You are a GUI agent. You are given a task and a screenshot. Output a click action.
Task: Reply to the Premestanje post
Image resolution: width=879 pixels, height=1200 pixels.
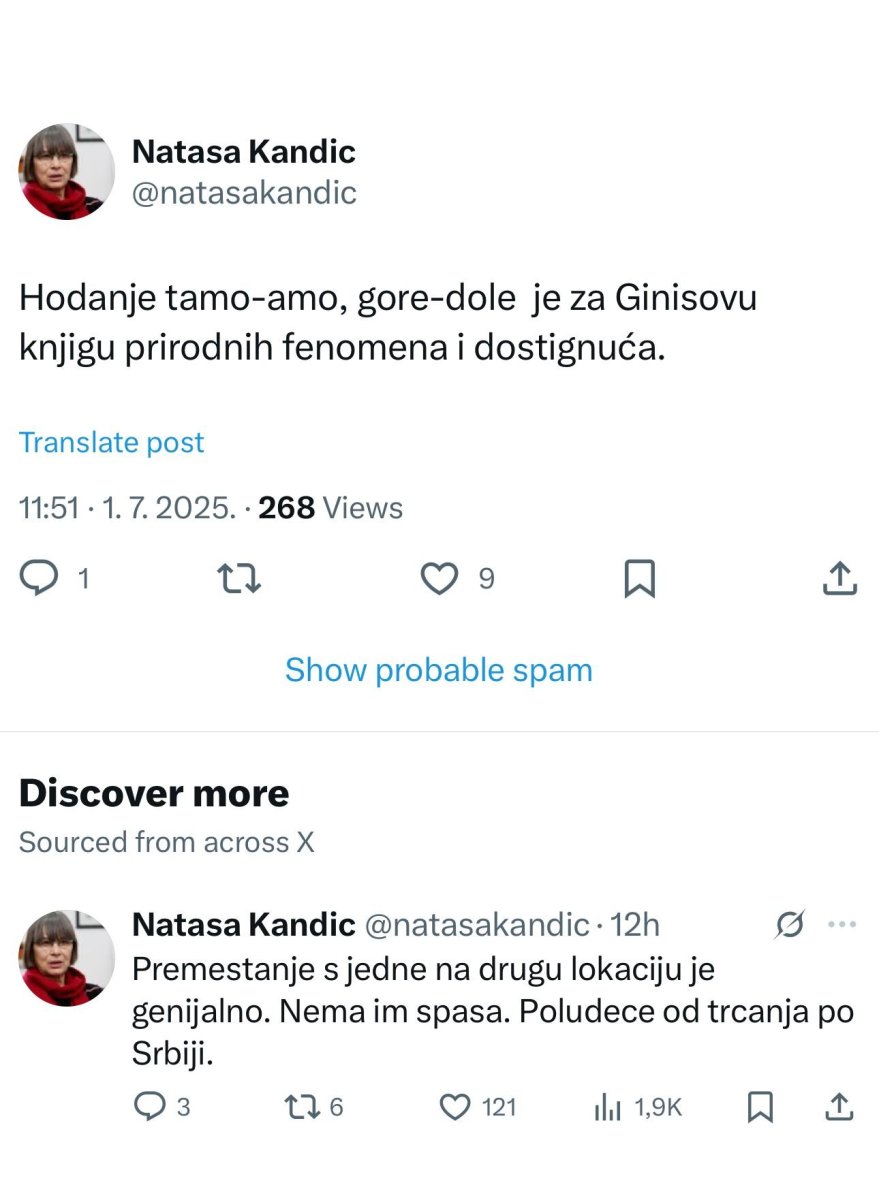[151, 1106]
